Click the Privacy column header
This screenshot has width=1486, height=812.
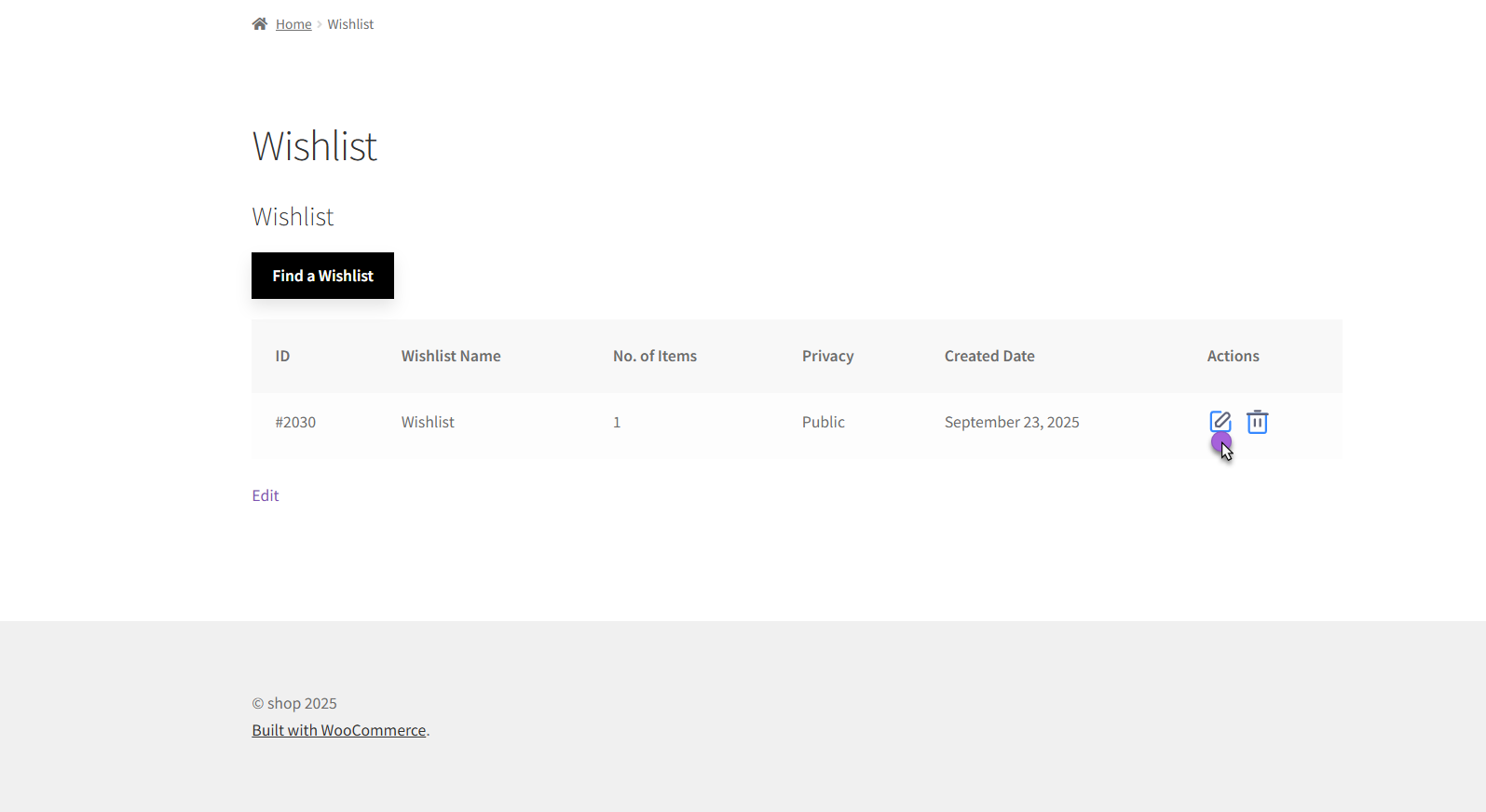(827, 356)
